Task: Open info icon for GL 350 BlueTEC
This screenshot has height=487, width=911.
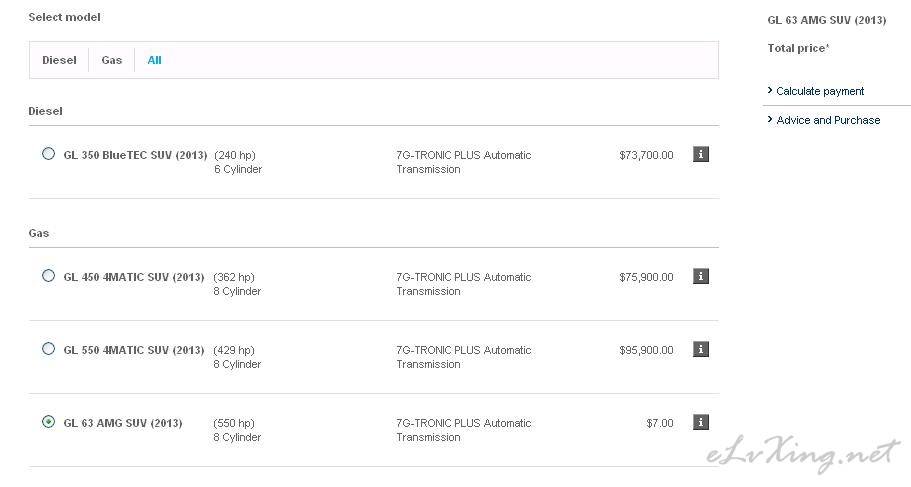Action: (x=701, y=155)
